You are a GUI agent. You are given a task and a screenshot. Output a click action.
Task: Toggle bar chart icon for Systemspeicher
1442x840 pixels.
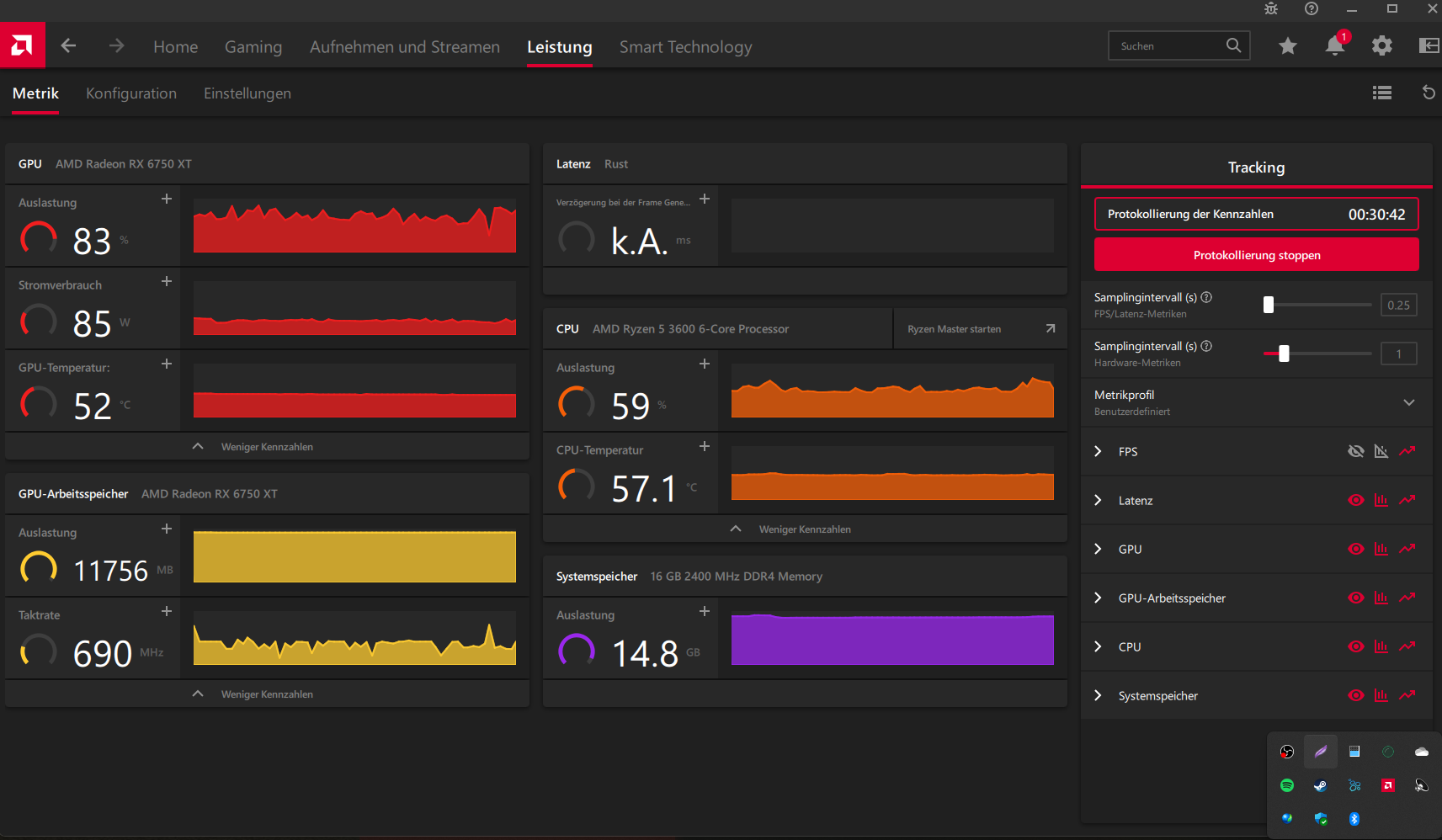tap(1381, 695)
